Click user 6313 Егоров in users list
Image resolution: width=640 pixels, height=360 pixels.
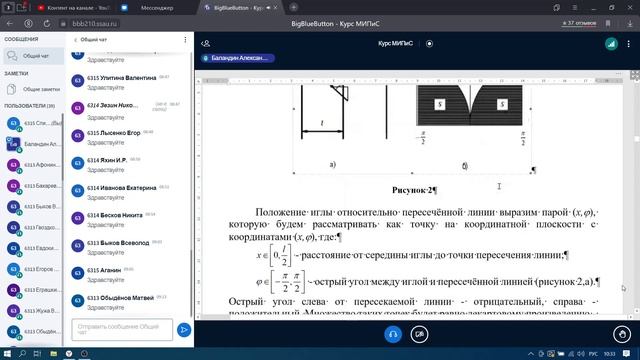(x=33, y=269)
